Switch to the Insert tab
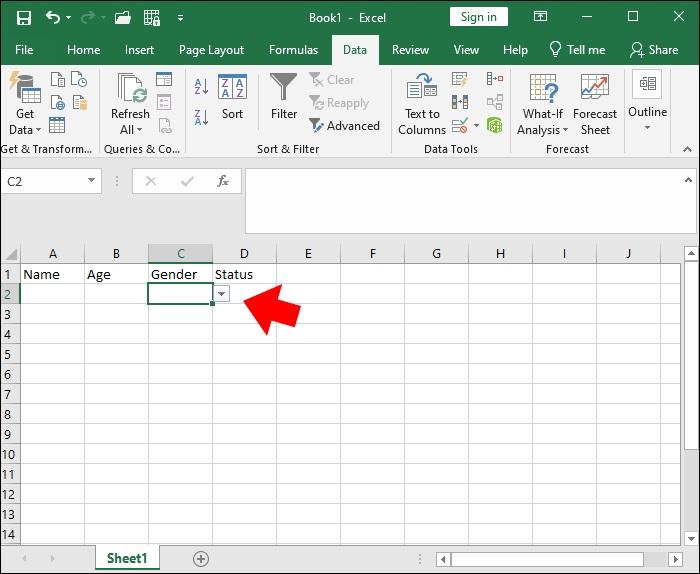This screenshot has width=700, height=574. pyautogui.click(x=139, y=50)
